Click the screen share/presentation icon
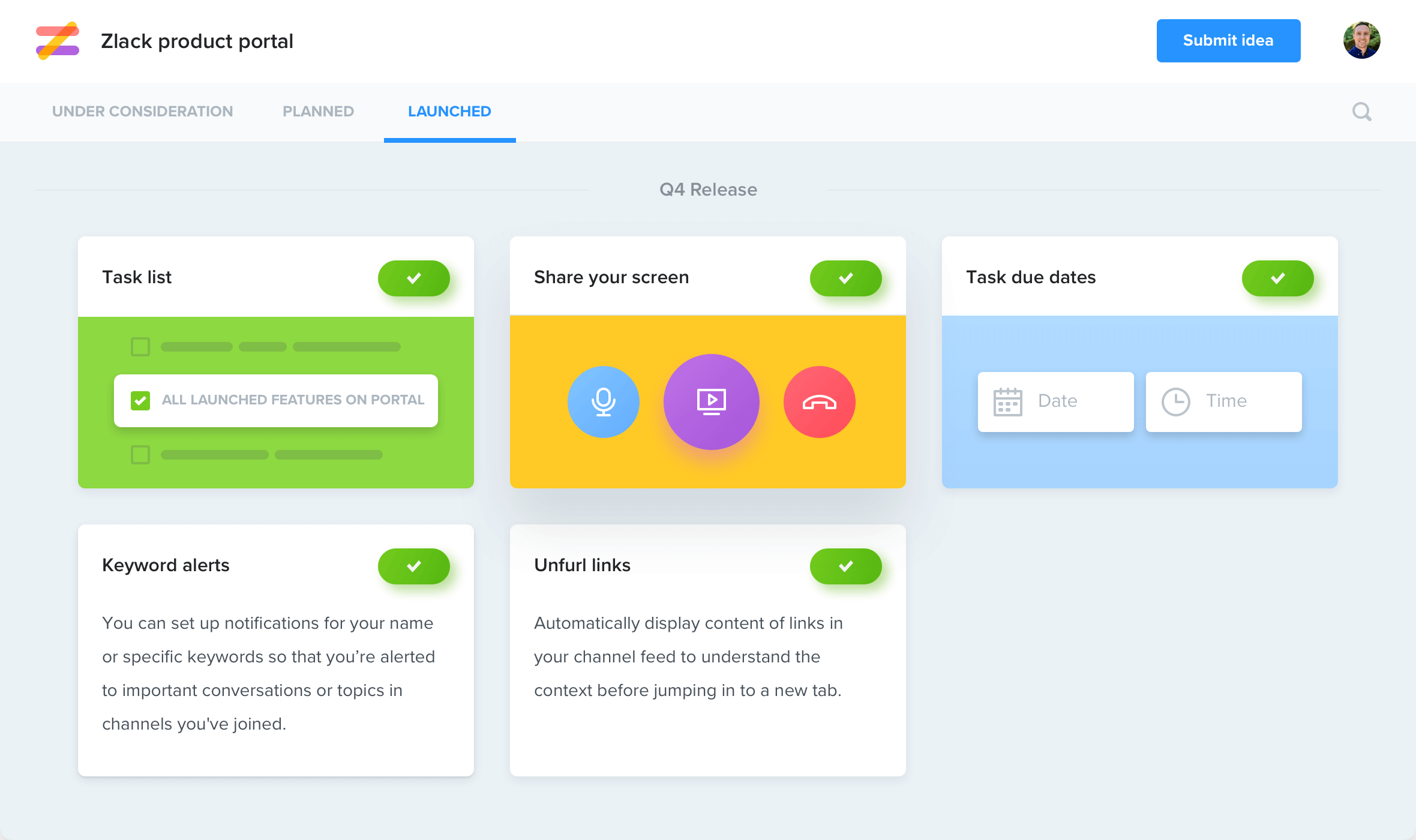 pyautogui.click(x=711, y=401)
